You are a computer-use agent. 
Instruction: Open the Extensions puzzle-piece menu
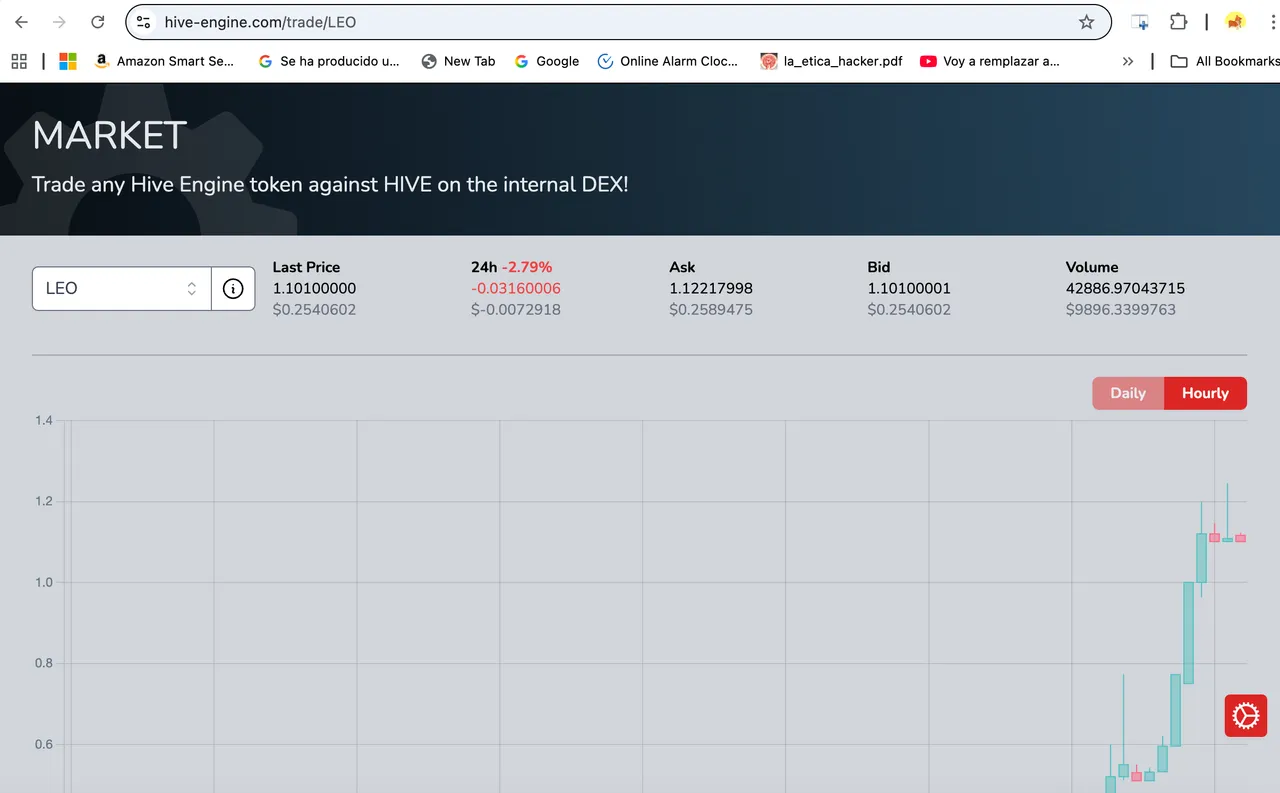pyautogui.click(x=1178, y=22)
